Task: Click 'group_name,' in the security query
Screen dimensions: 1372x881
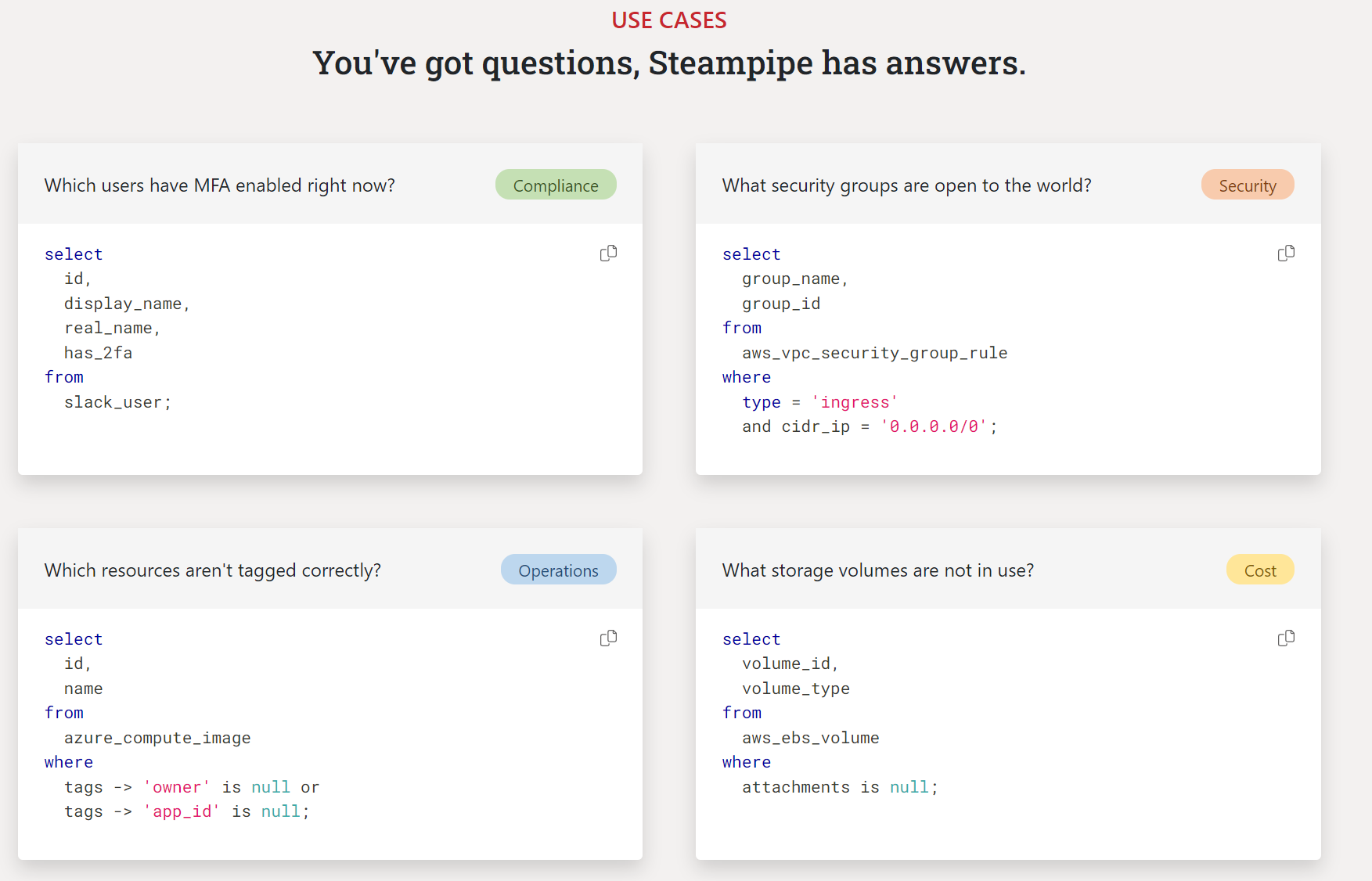Action: (795, 279)
